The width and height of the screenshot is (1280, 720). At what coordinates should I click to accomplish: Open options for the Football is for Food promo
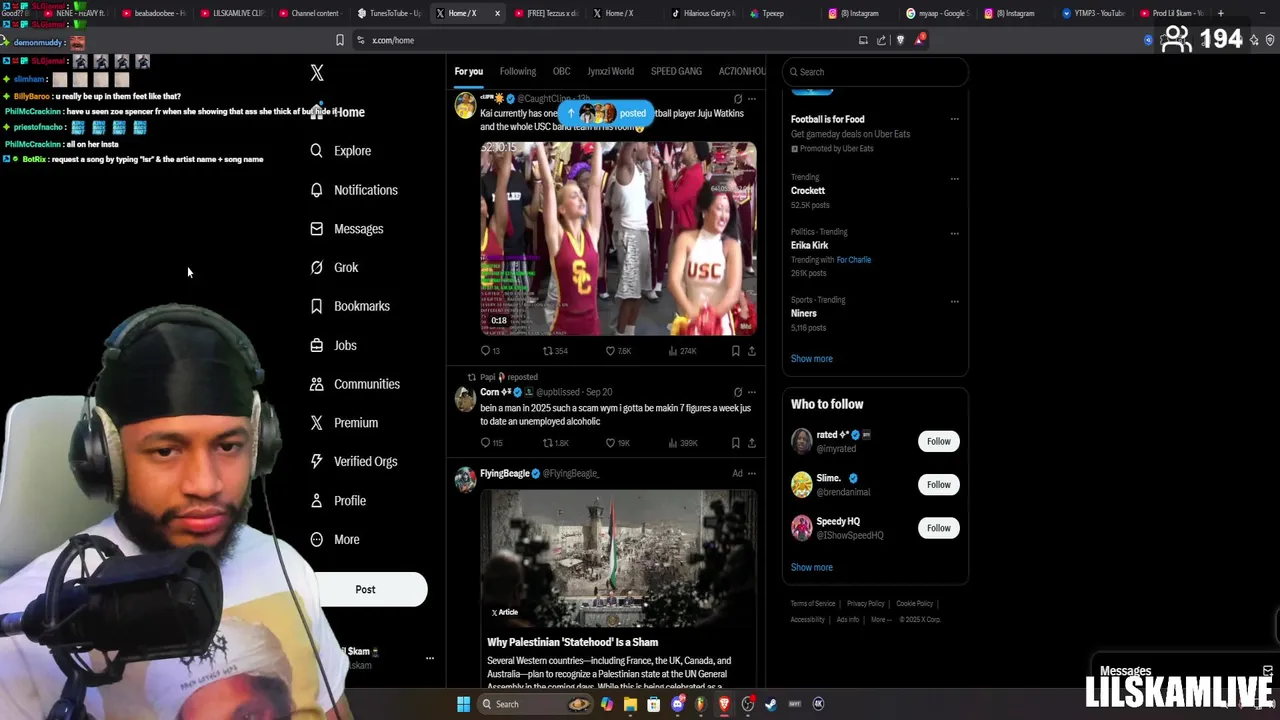click(x=955, y=119)
